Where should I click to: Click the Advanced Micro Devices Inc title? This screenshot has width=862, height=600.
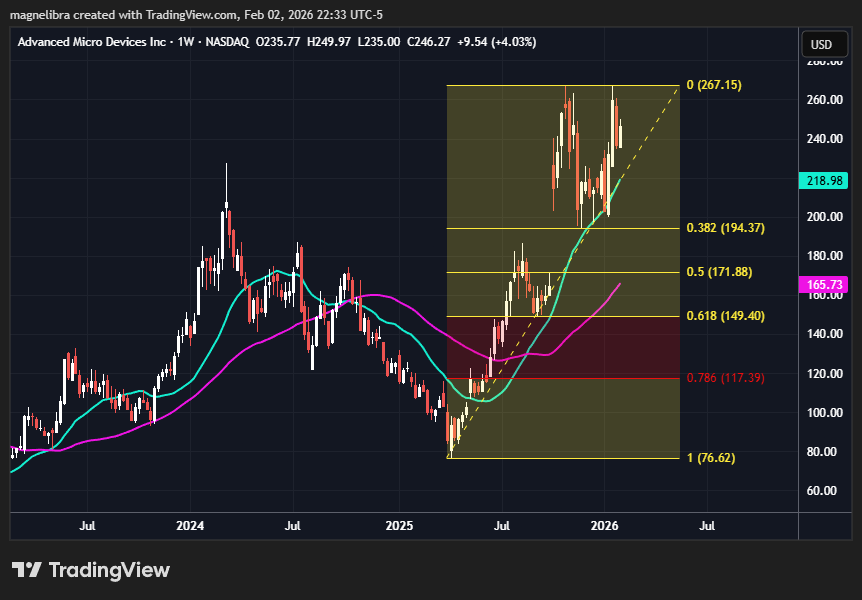[x=92, y=42]
